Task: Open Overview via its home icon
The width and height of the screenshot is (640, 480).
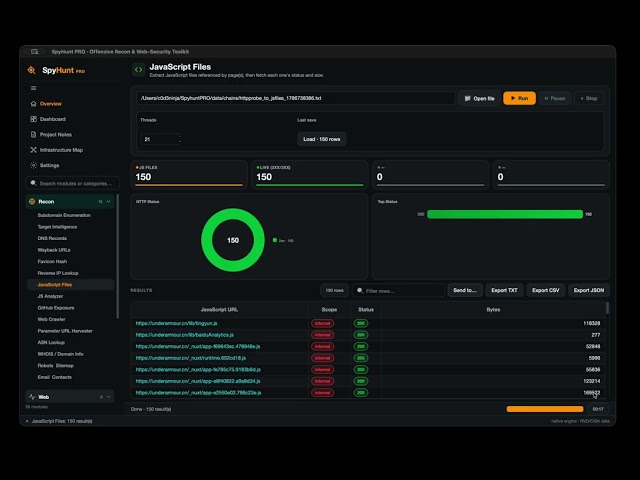Action: (33, 104)
